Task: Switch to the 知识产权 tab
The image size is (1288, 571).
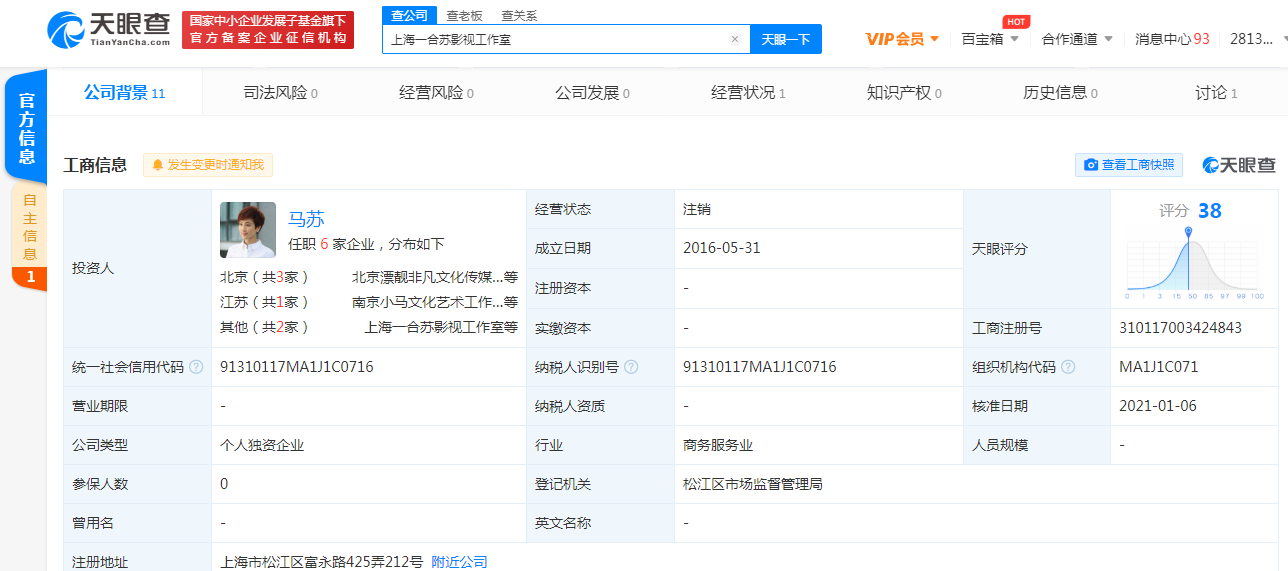Action: (904, 93)
